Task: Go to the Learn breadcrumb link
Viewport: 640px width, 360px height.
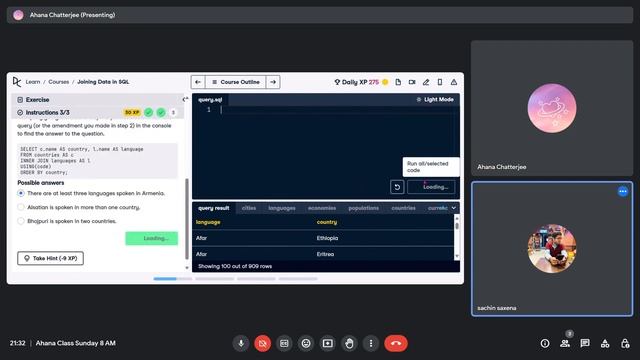Action: [33, 82]
